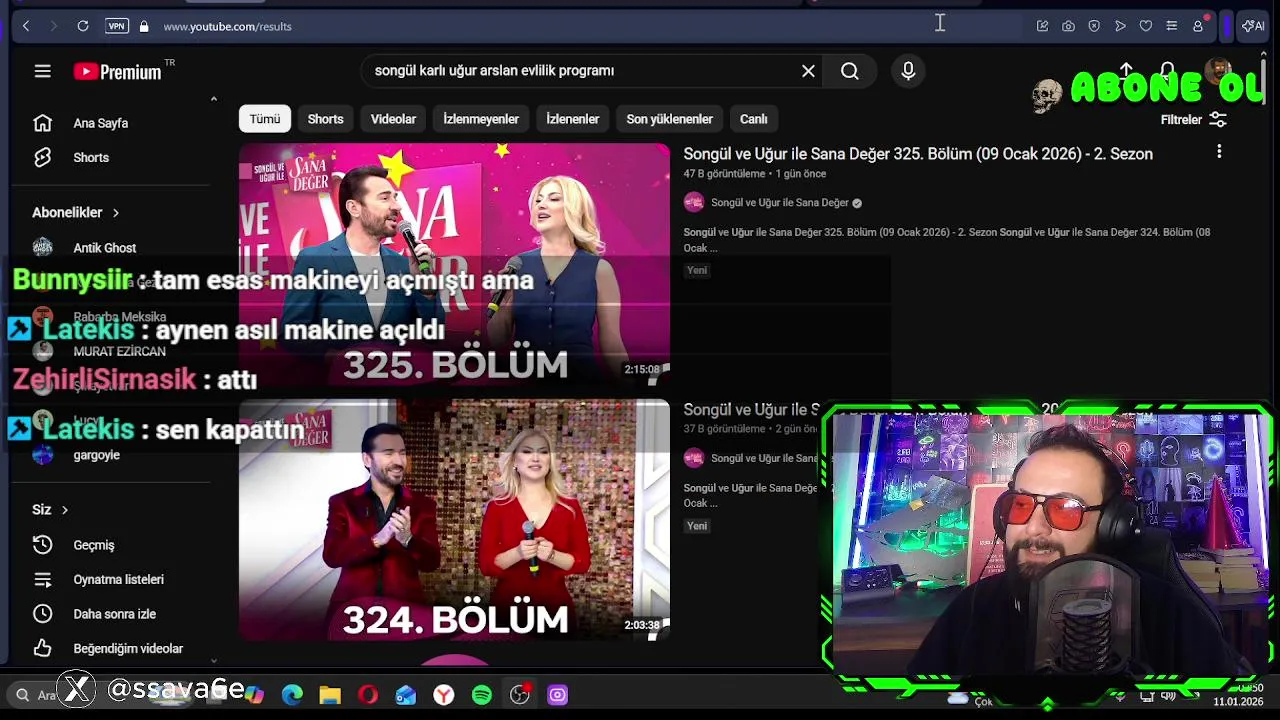Expand the Siz section
The image size is (1280, 720).
[x=50, y=509]
